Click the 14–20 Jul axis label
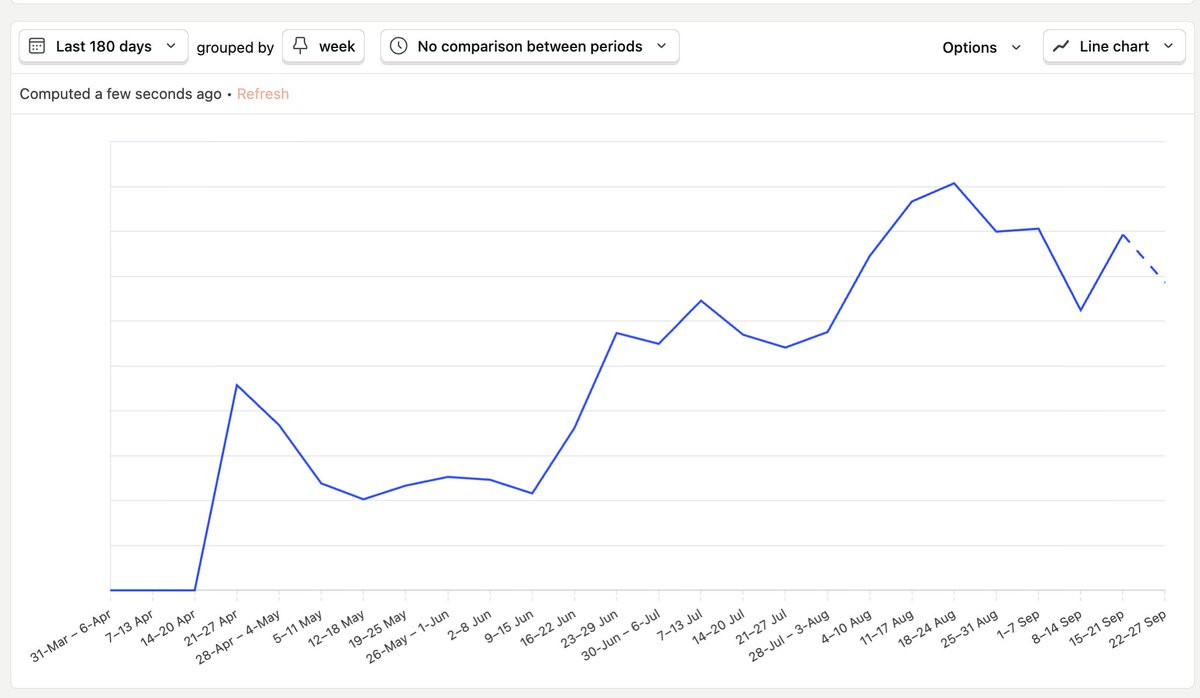The height and width of the screenshot is (698, 1200). click(716, 626)
